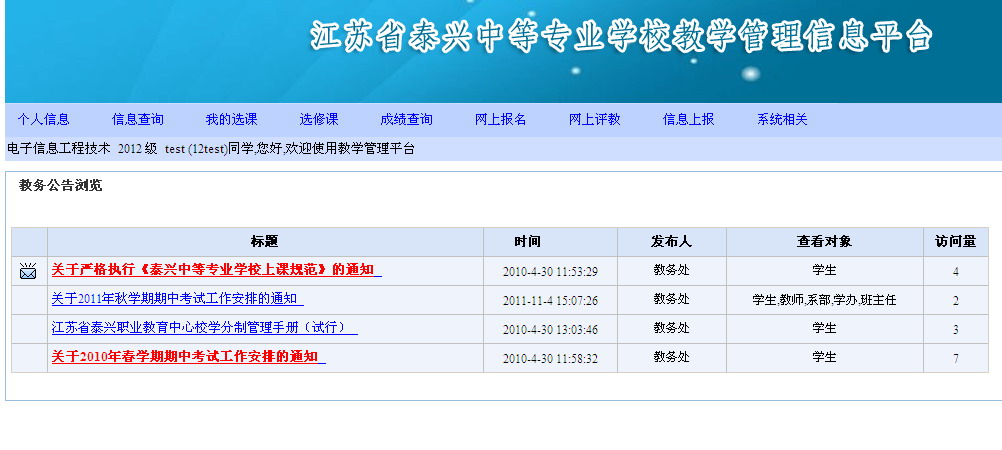Open 江苏省泰兴职业教育中心校学分制管理手册 link
Viewport: 1002px width, 450px height.
pos(201,328)
